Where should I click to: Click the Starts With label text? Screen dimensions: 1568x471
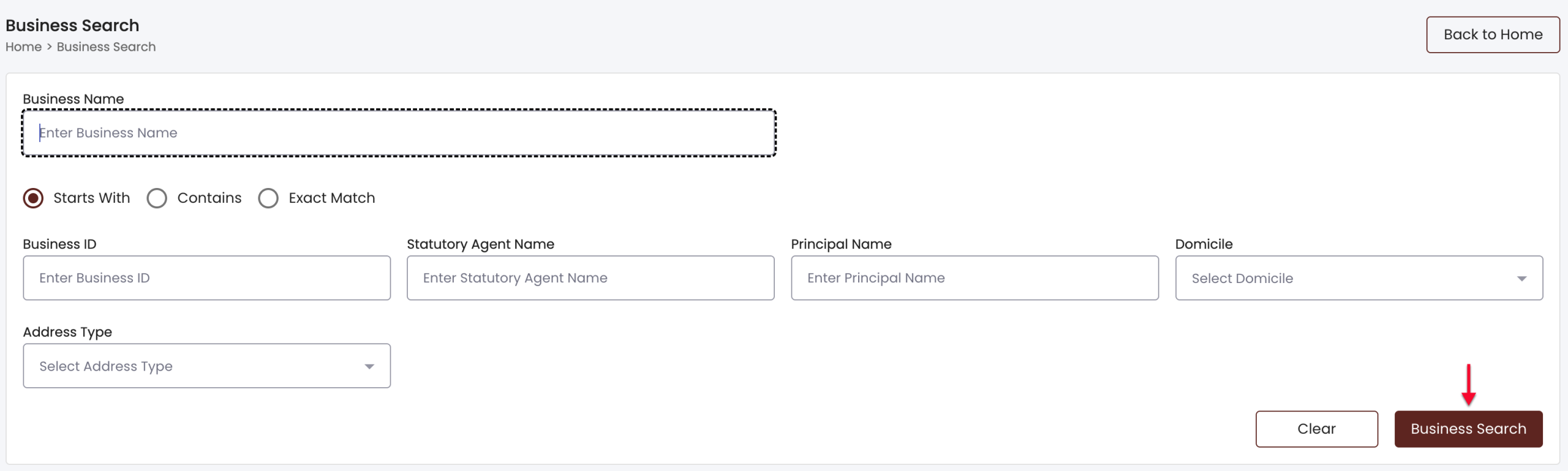(x=92, y=198)
